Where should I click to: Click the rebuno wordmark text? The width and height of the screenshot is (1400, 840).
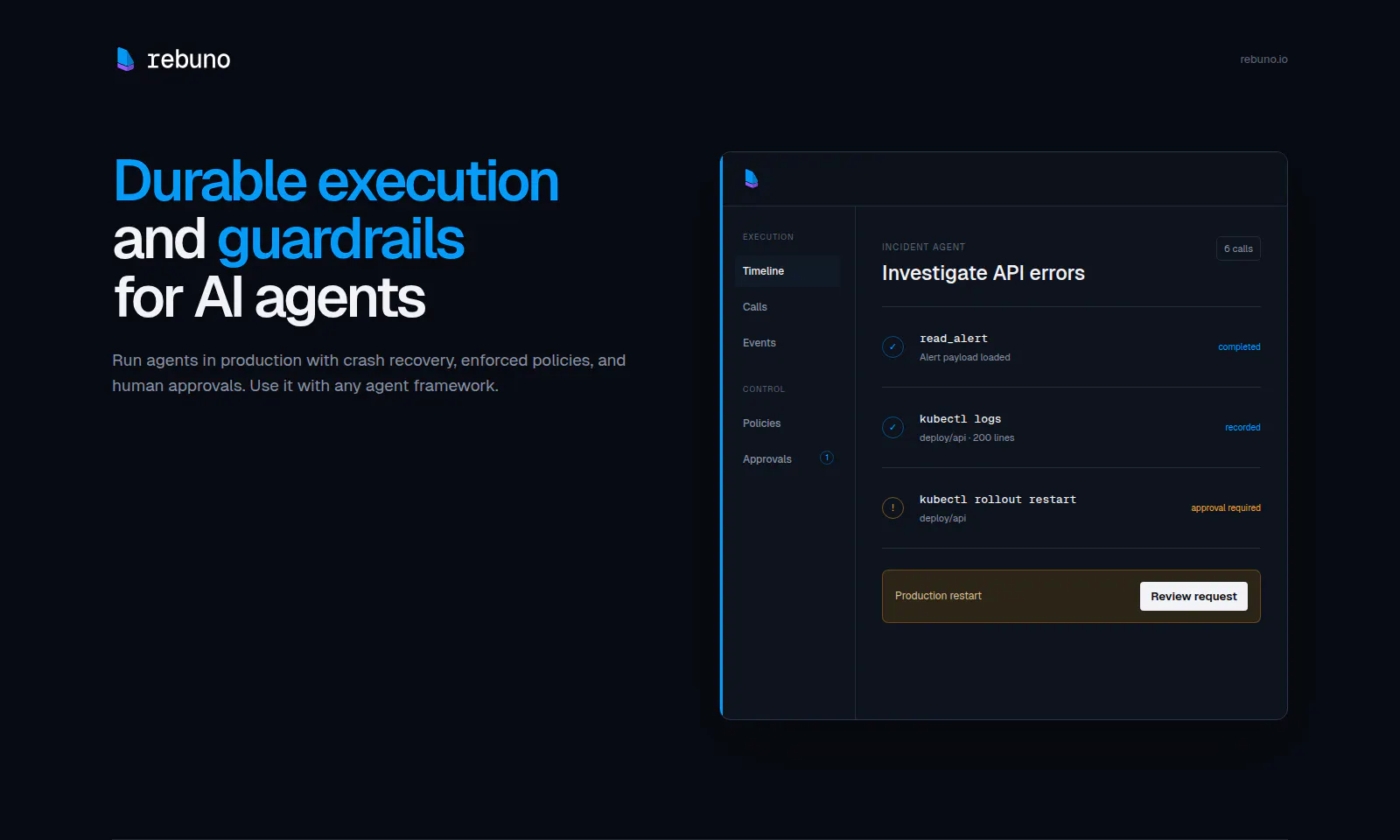pos(189,59)
